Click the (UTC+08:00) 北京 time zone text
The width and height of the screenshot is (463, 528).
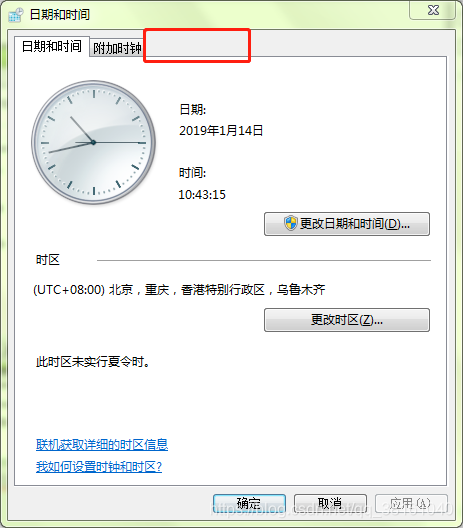pos(179,290)
